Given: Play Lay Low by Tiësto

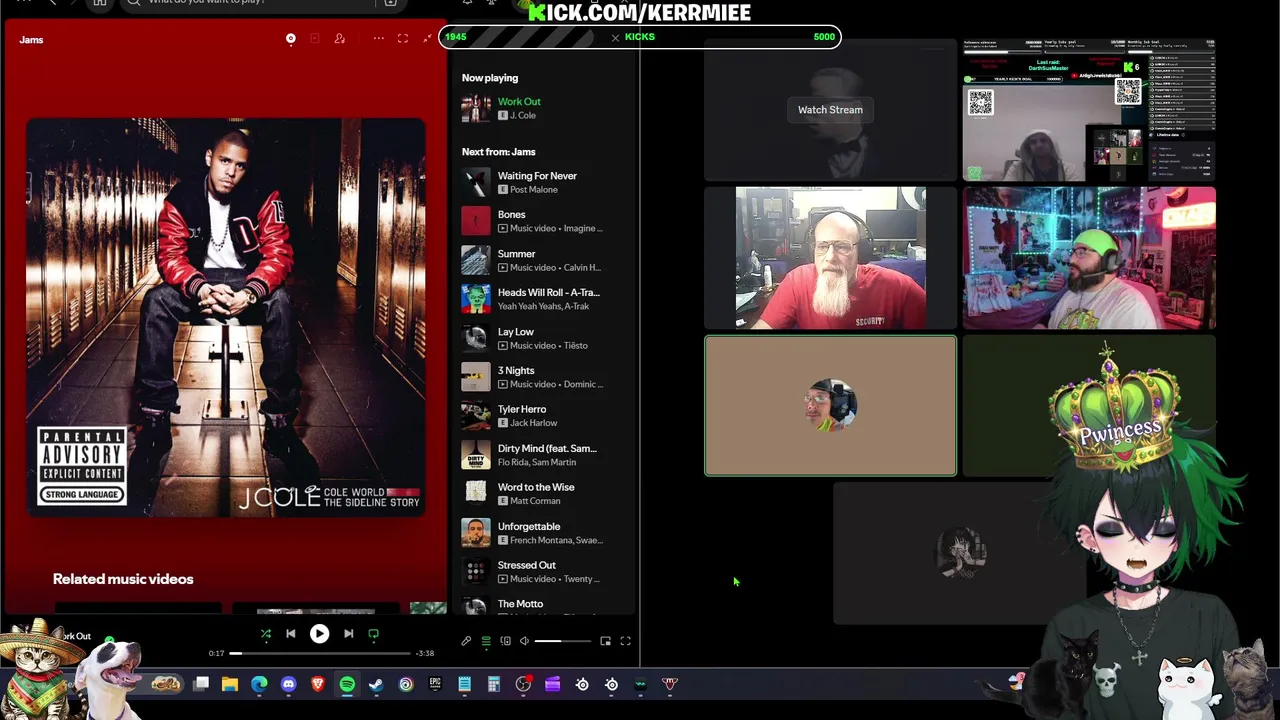Looking at the screenshot, I should click(x=516, y=332).
